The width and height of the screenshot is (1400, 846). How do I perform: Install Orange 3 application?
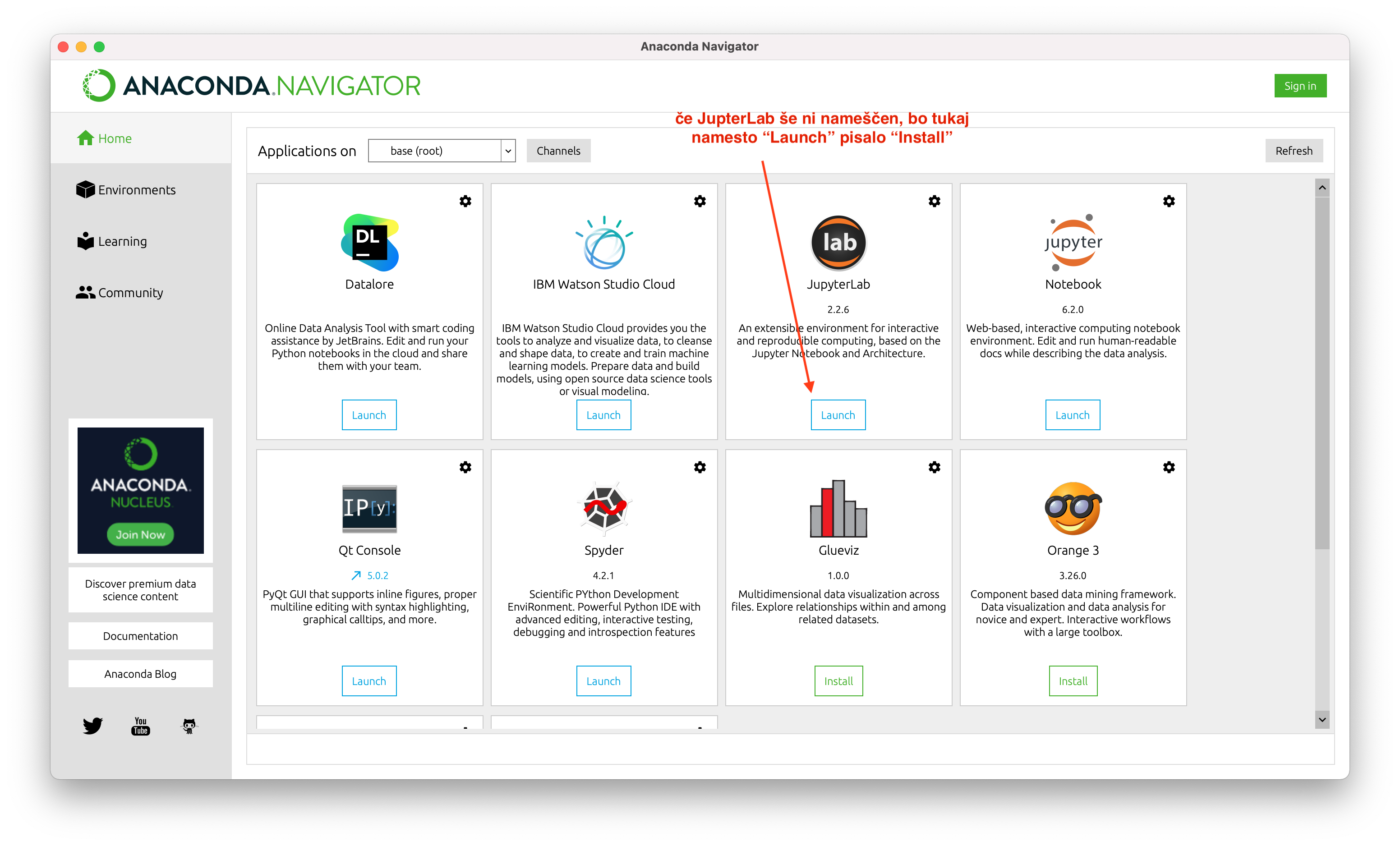[x=1072, y=680]
